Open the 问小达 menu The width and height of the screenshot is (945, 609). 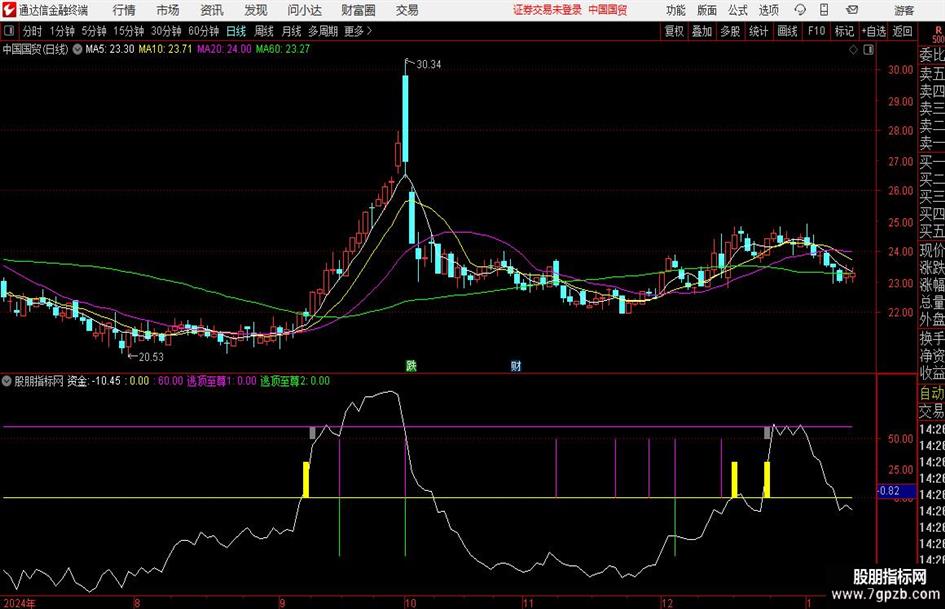[304, 10]
